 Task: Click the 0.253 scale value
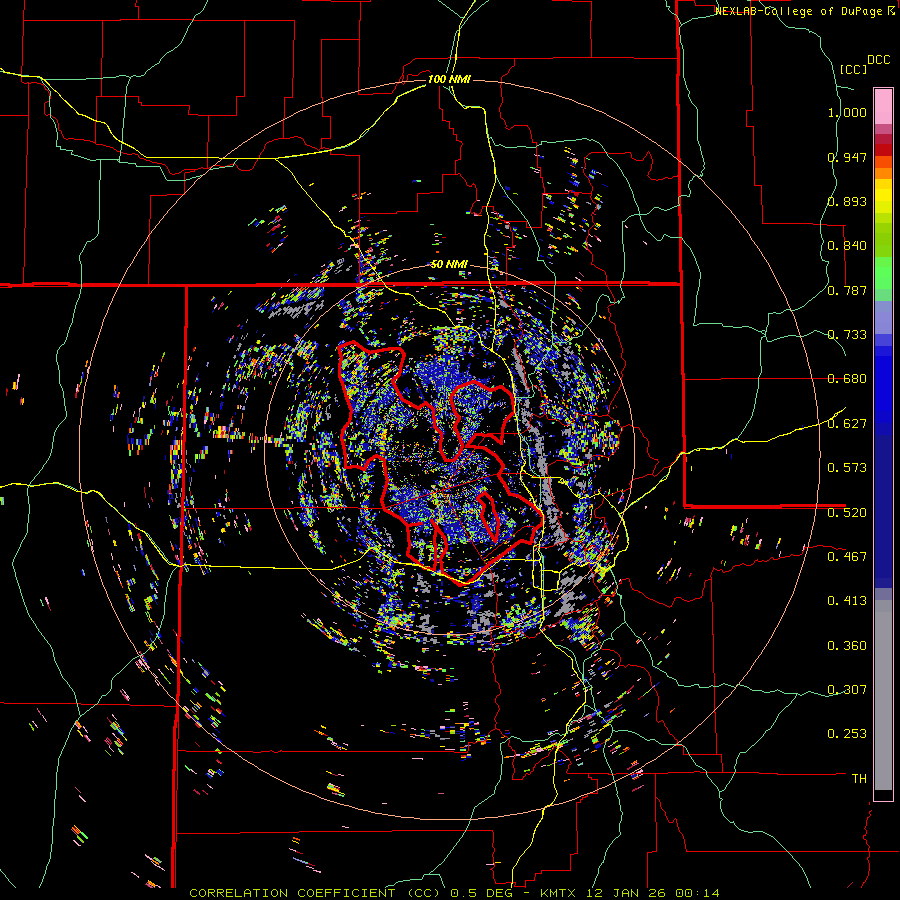847,734
